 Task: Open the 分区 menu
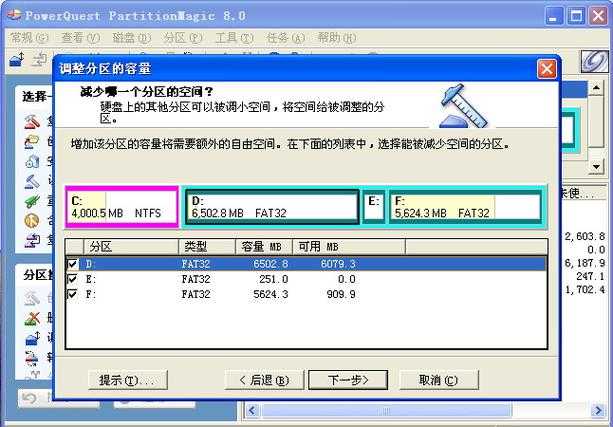point(183,38)
